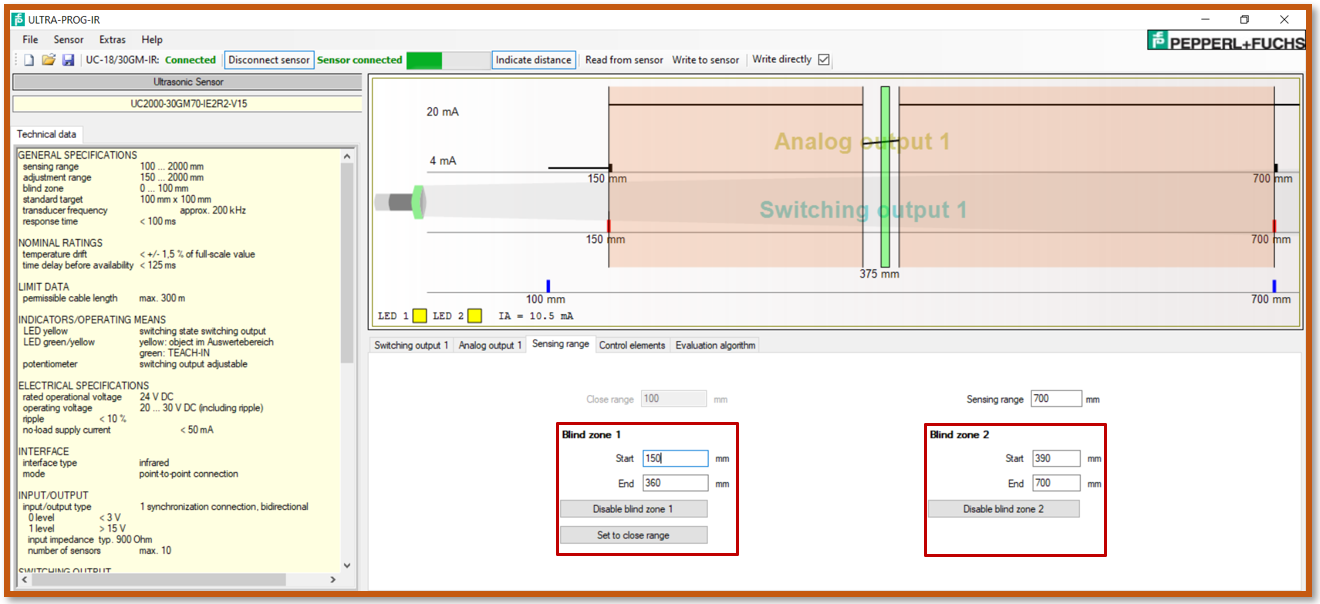This screenshot has width=1320, height=604.
Task: Click Read from sensor
Action: tap(624, 60)
